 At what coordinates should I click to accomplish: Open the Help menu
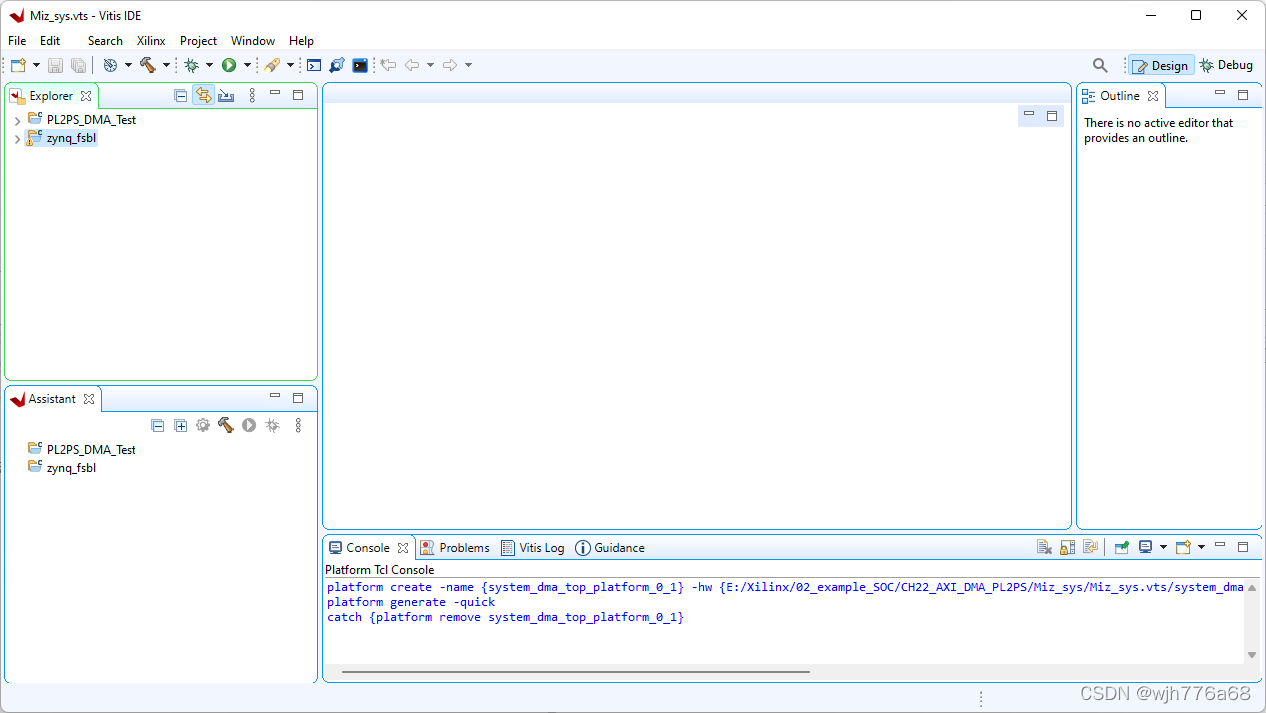coord(301,41)
